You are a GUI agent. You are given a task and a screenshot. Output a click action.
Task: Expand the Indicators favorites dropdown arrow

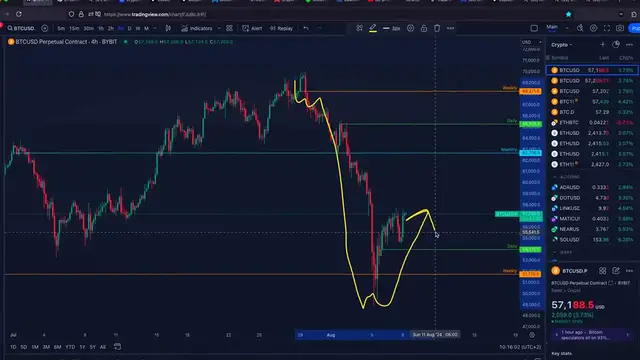point(219,28)
